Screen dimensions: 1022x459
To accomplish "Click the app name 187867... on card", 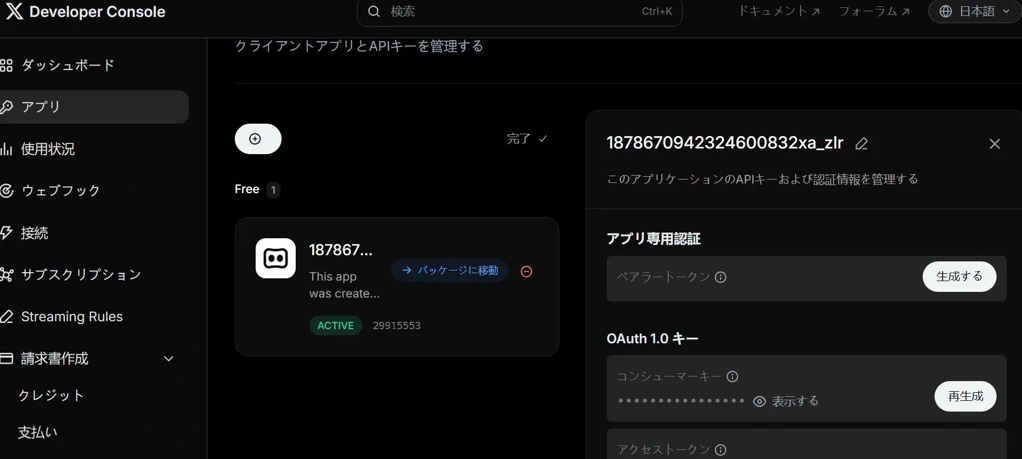I will tap(341, 250).
